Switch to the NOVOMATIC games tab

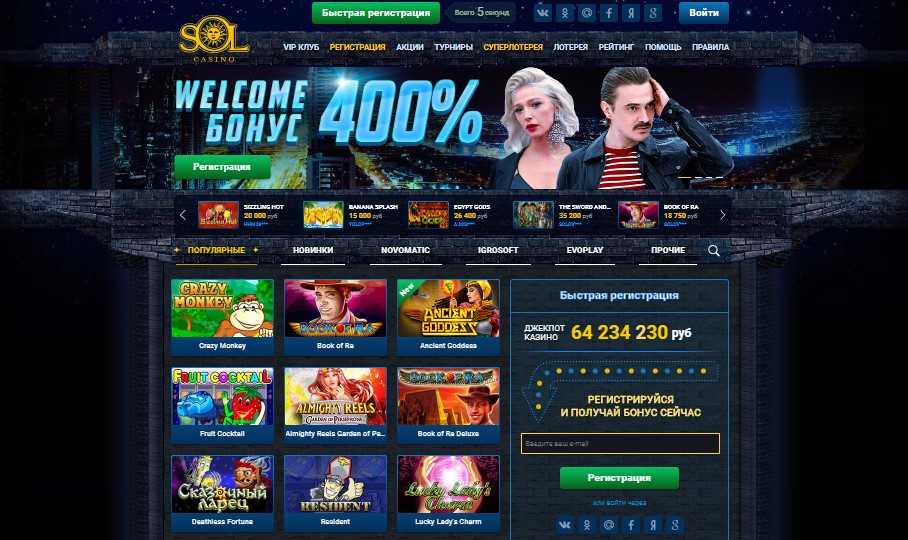point(405,250)
